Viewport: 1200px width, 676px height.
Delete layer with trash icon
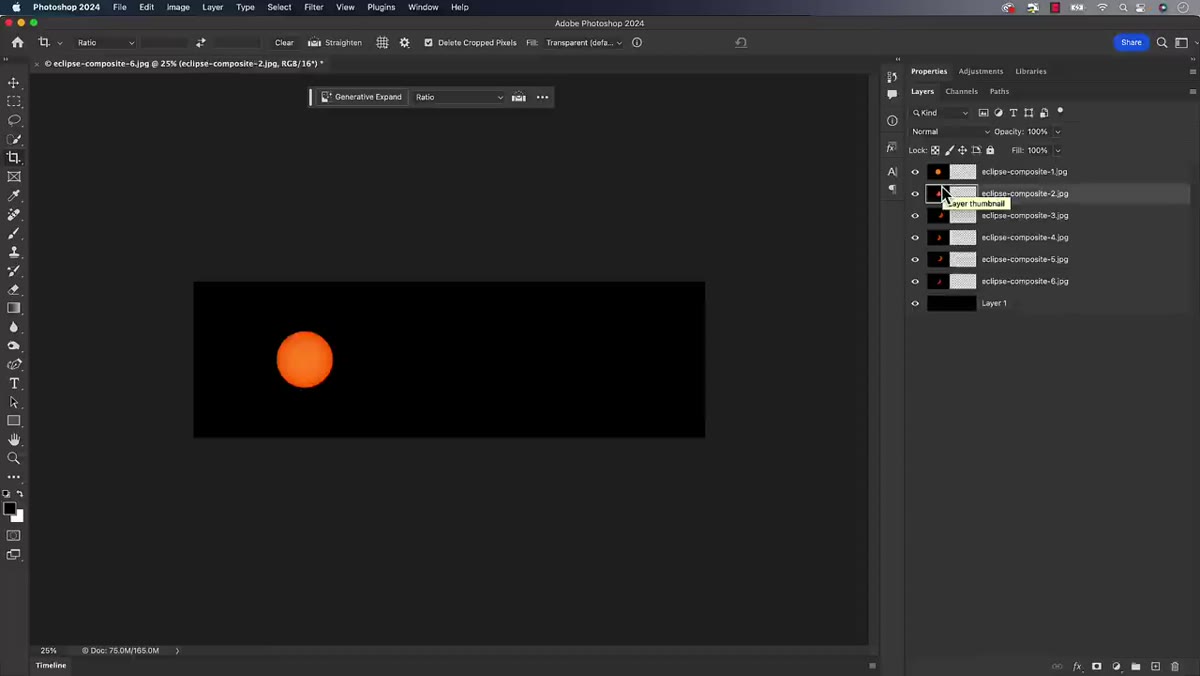1175,666
